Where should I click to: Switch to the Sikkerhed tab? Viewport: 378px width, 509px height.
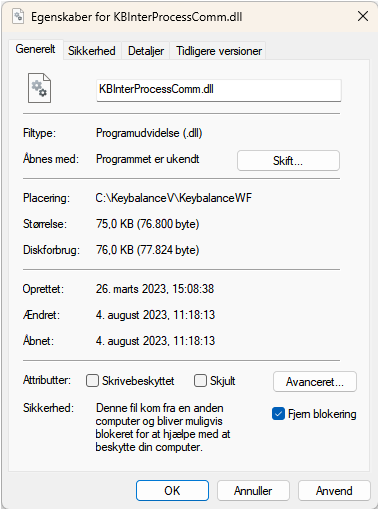click(92, 51)
